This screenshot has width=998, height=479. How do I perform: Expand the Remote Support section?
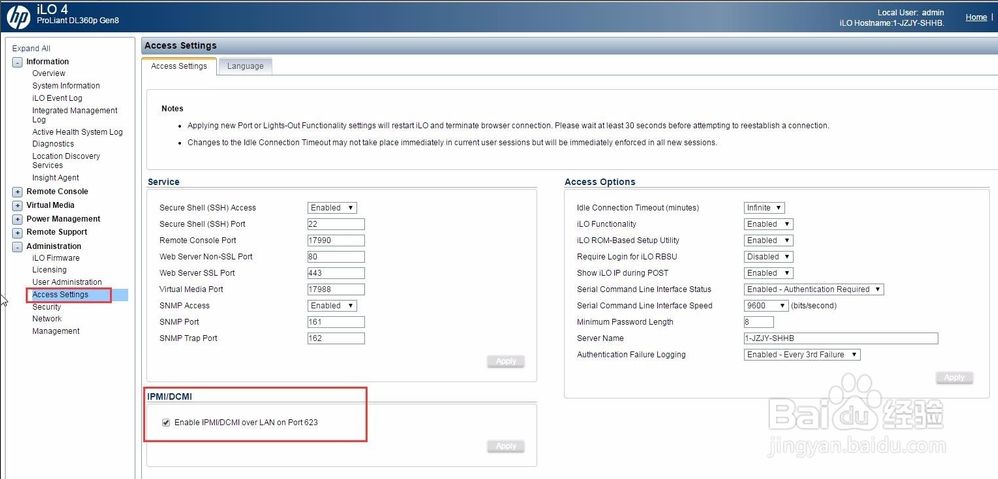(x=17, y=233)
